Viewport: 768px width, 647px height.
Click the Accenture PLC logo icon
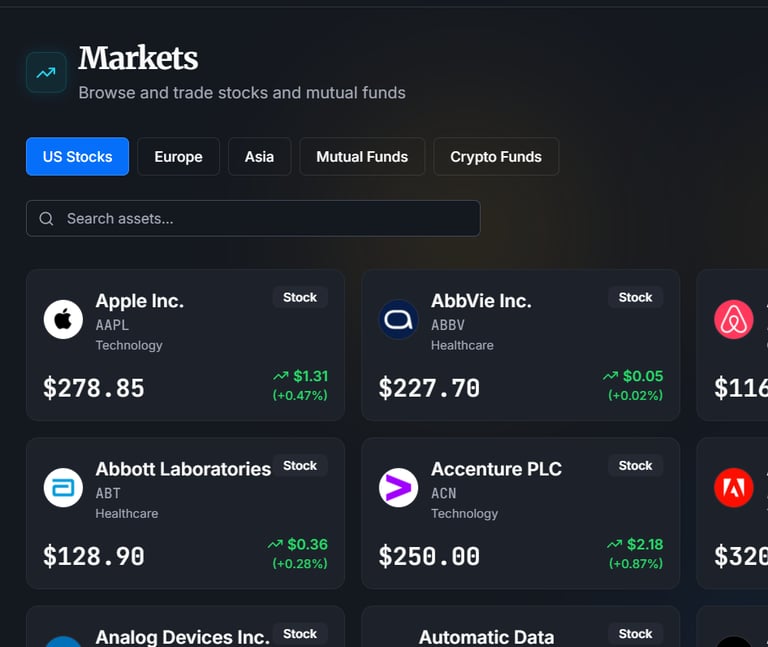click(x=398, y=487)
